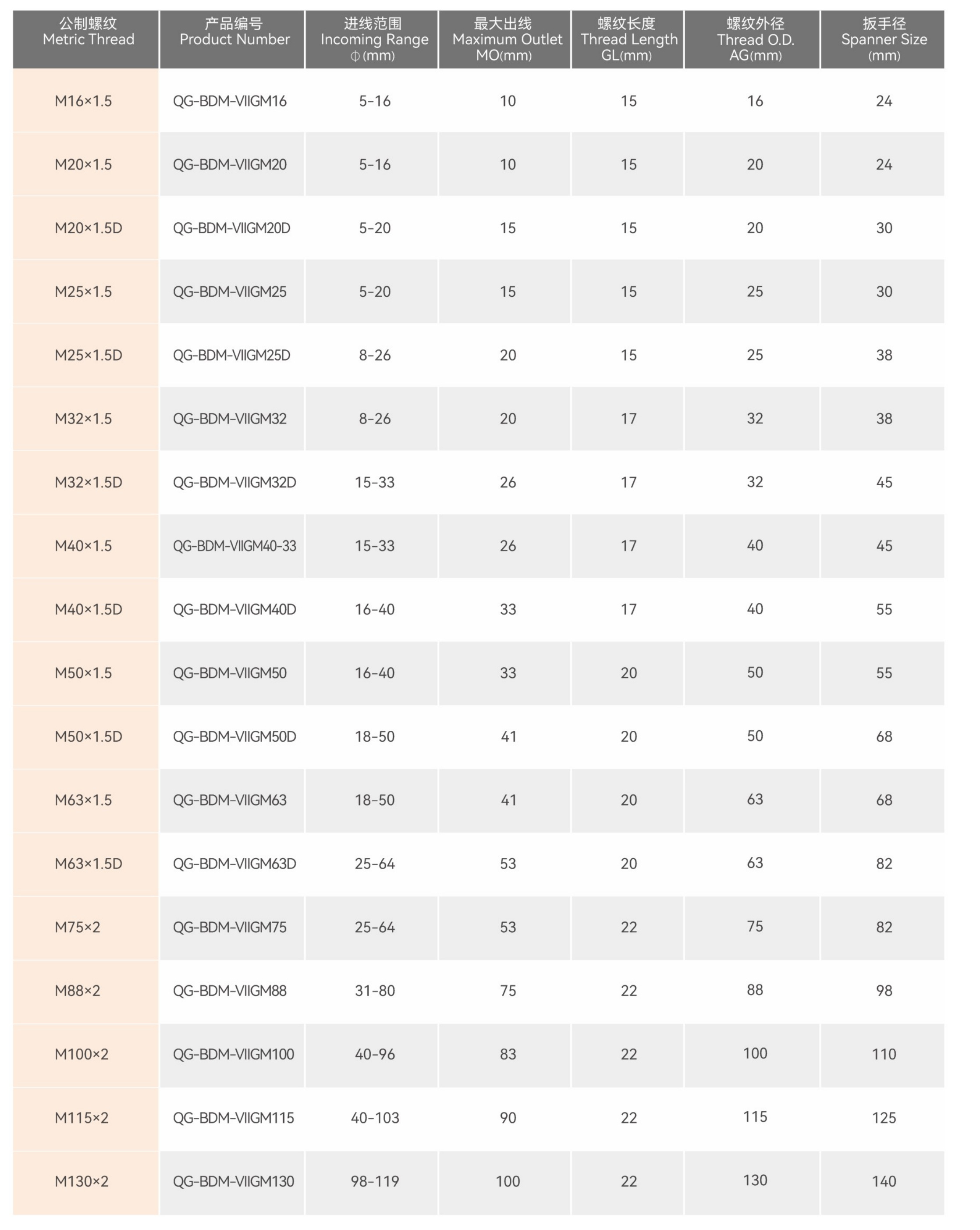Select the Incoming Range column header
This screenshot has height=1230, width=980.
pyautogui.click(x=373, y=39)
